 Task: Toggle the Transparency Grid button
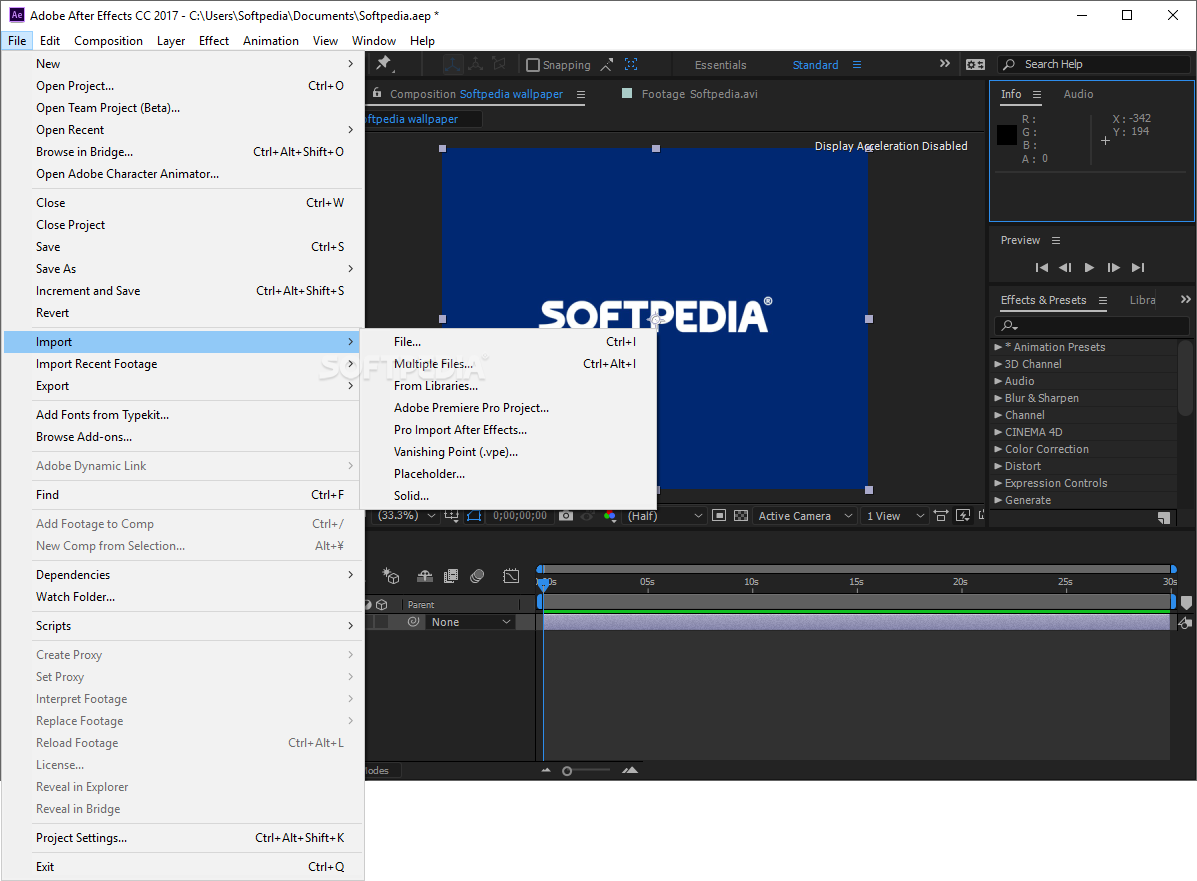(x=740, y=516)
